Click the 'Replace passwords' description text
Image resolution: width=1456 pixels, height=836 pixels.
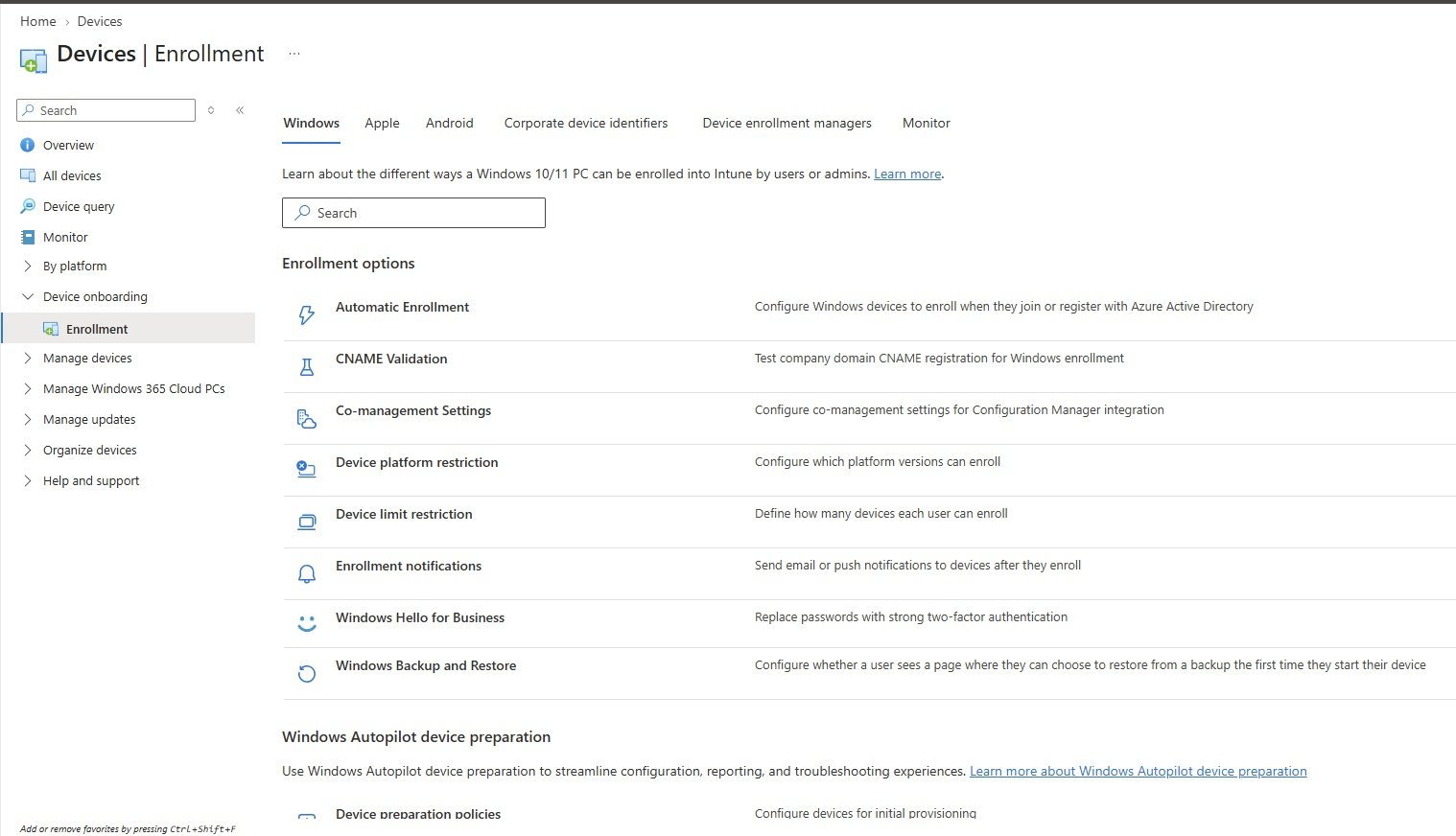pyautogui.click(x=911, y=617)
